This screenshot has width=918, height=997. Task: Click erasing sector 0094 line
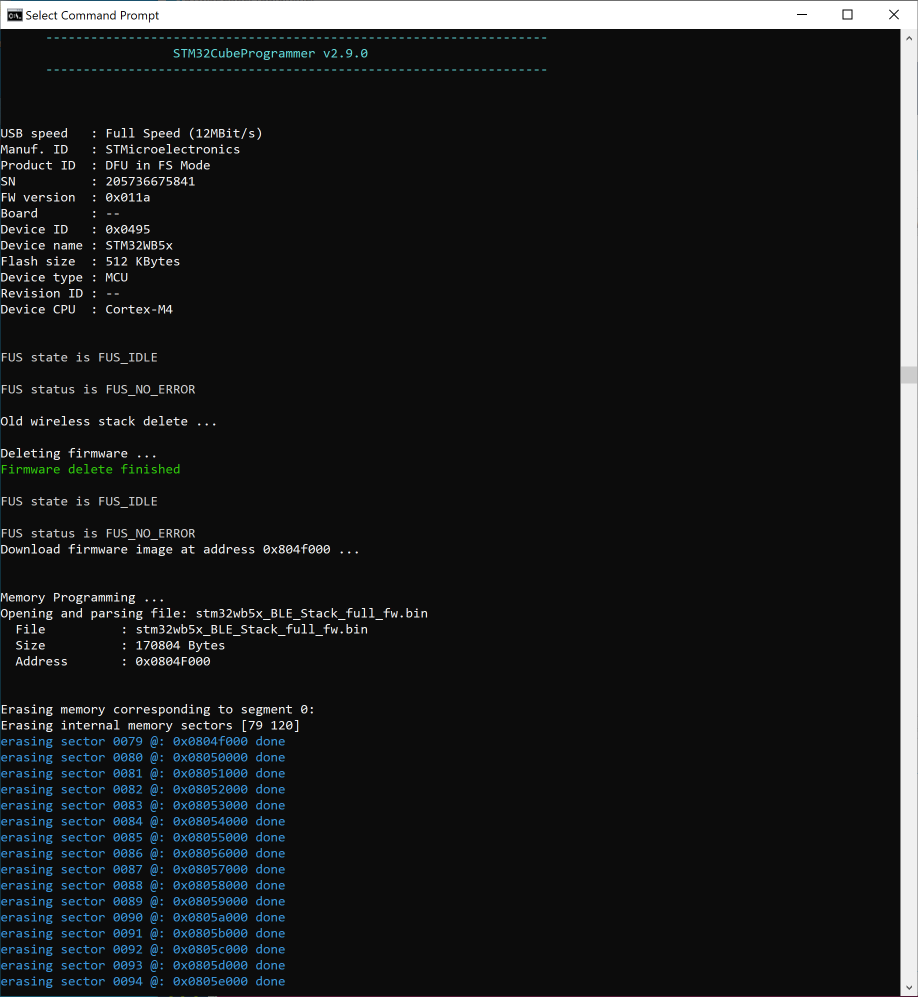pyautogui.click(x=143, y=981)
